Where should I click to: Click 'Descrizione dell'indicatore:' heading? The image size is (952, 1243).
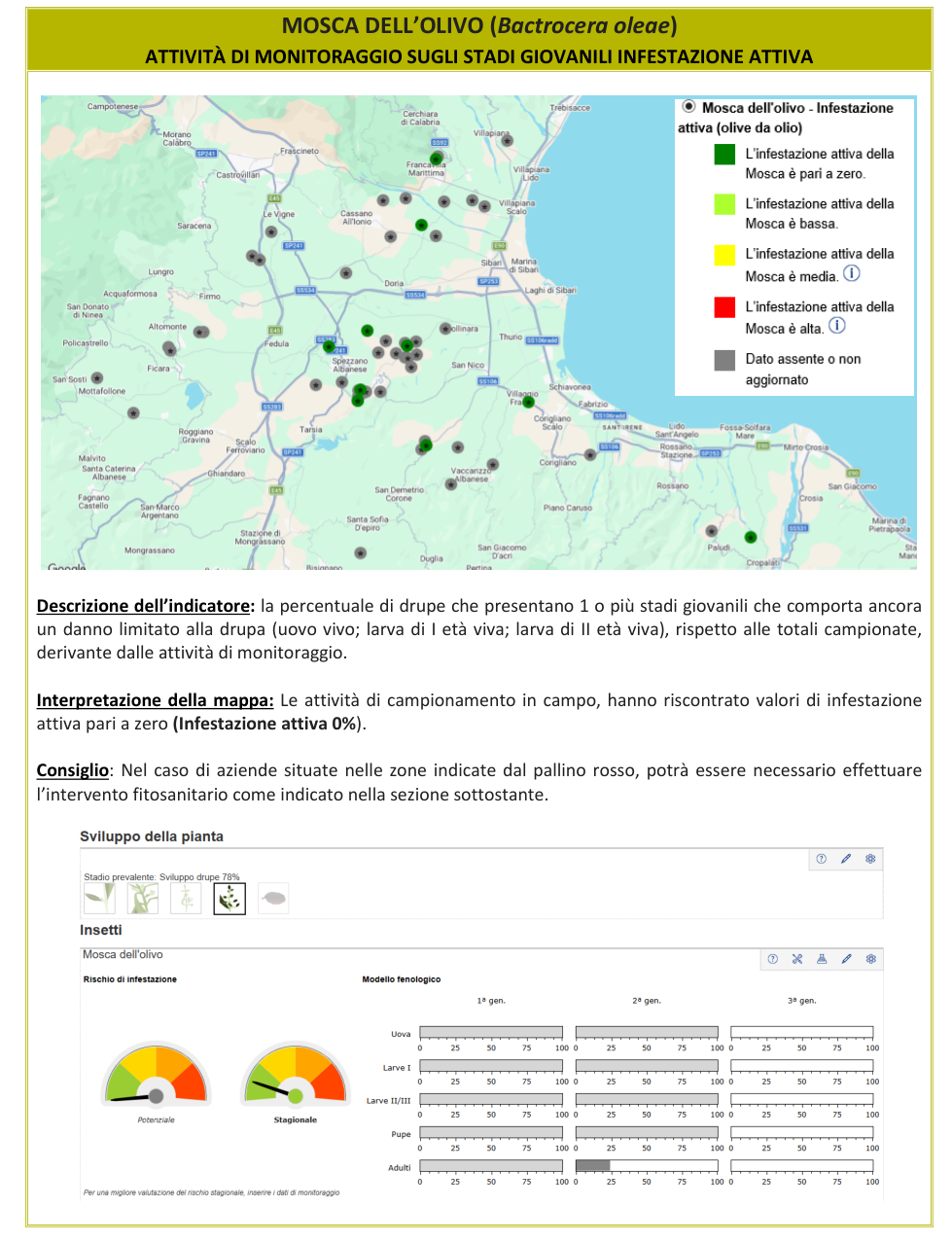[146, 606]
